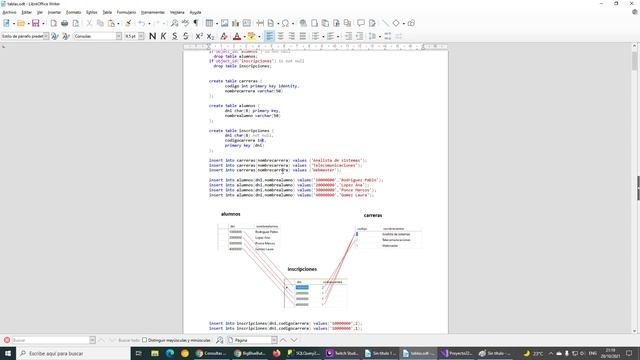Screen dimensions: 640x360
Task: Expand the Insert Table dropdown arrow
Action: pyautogui.click(x=216, y=24)
